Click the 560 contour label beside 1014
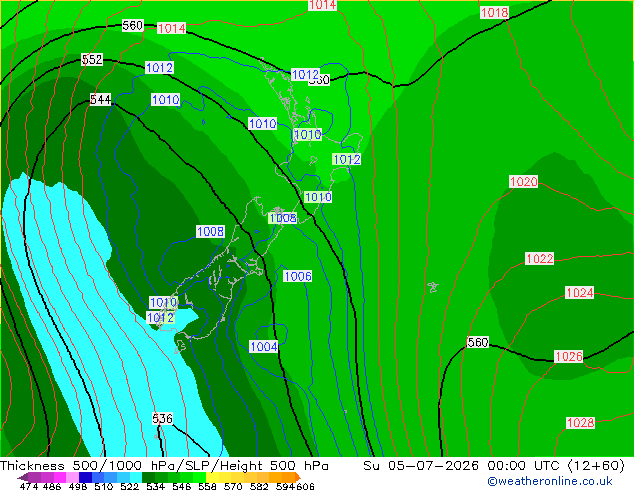This screenshot has height=490, width=634. tap(133, 25)
